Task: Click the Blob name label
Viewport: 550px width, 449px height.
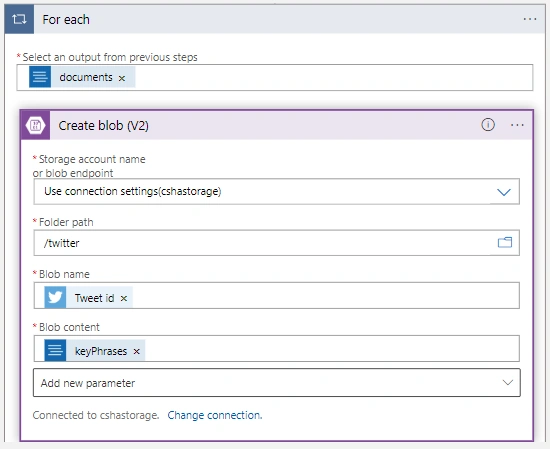Action: [x=64, y=274]
